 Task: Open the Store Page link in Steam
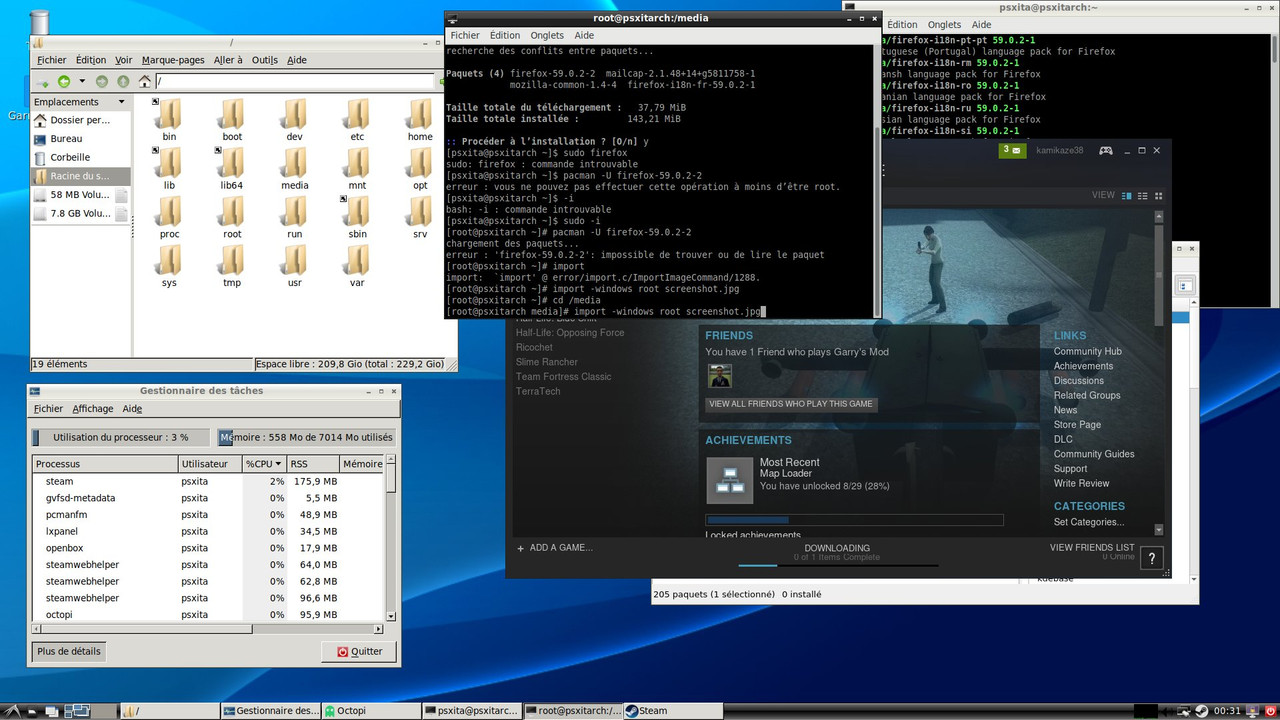pos(1077,425)
